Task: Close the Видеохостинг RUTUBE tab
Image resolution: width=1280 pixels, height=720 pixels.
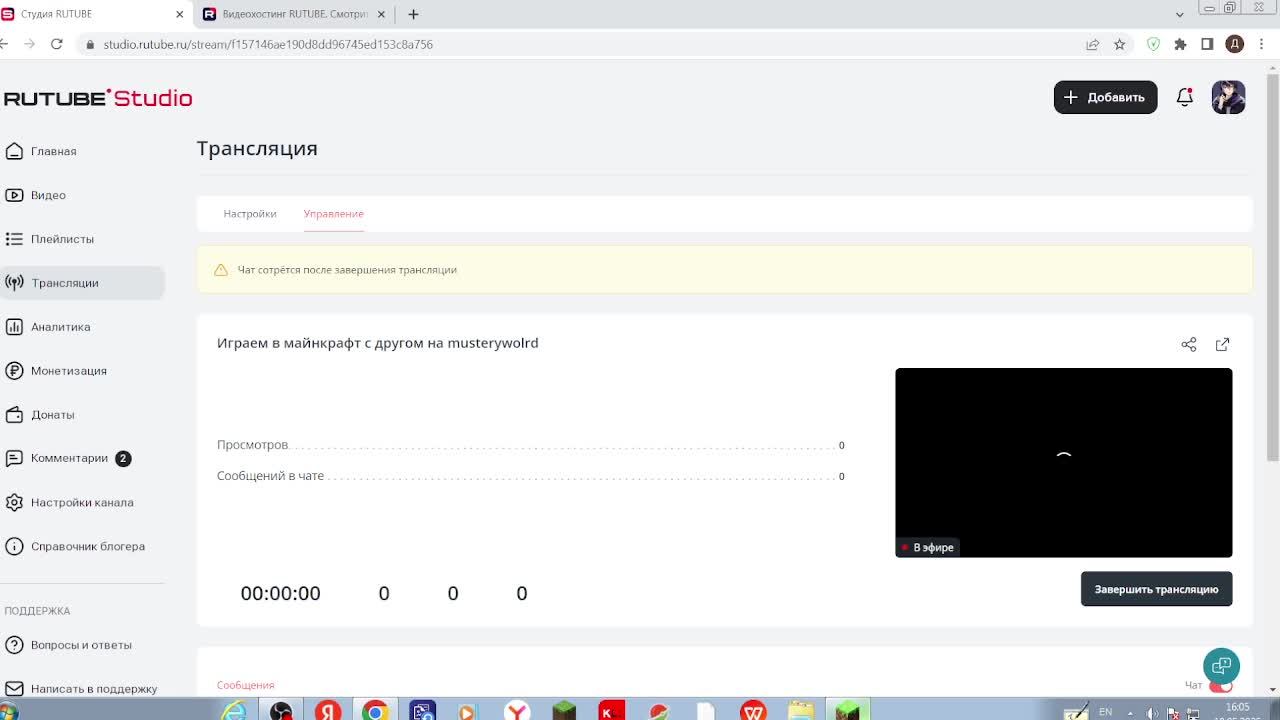Action: pos(381,14)
